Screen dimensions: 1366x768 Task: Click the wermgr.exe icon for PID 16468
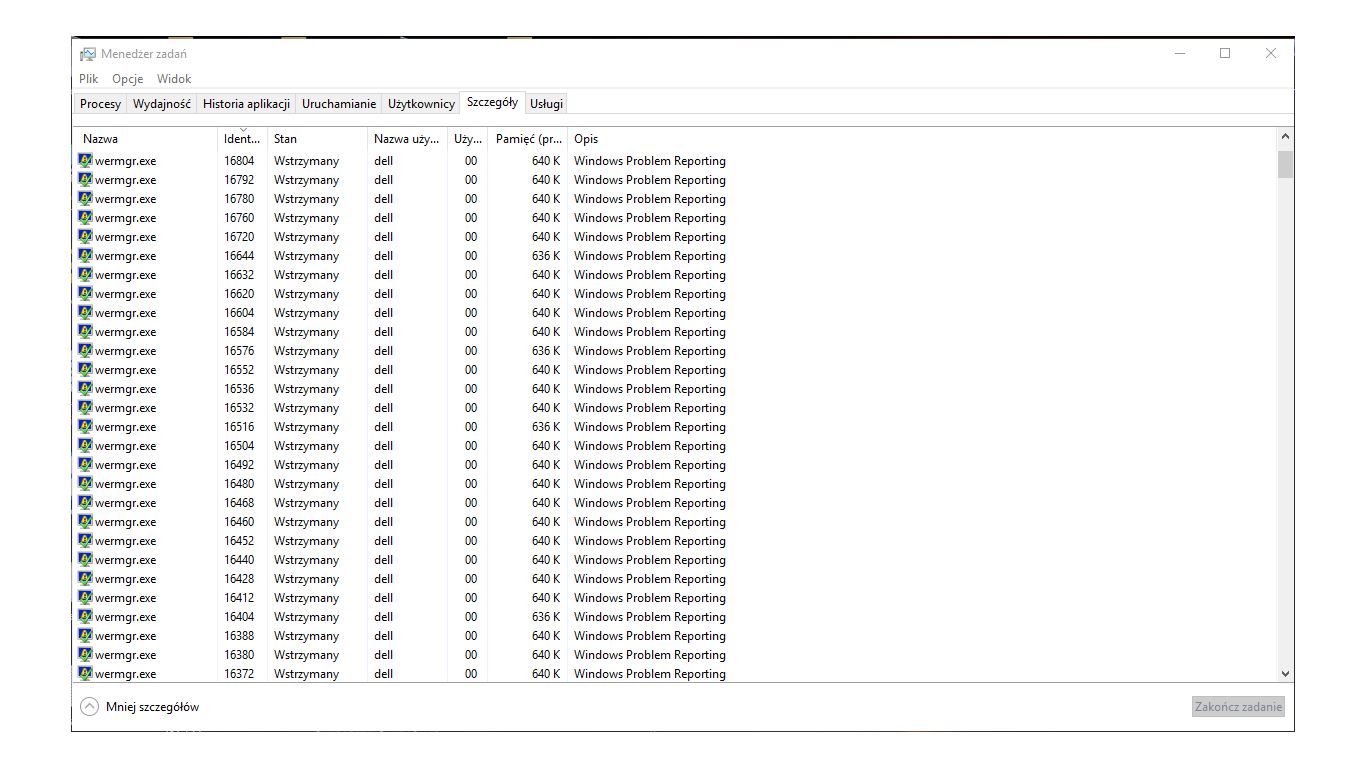tap(85, 502)
